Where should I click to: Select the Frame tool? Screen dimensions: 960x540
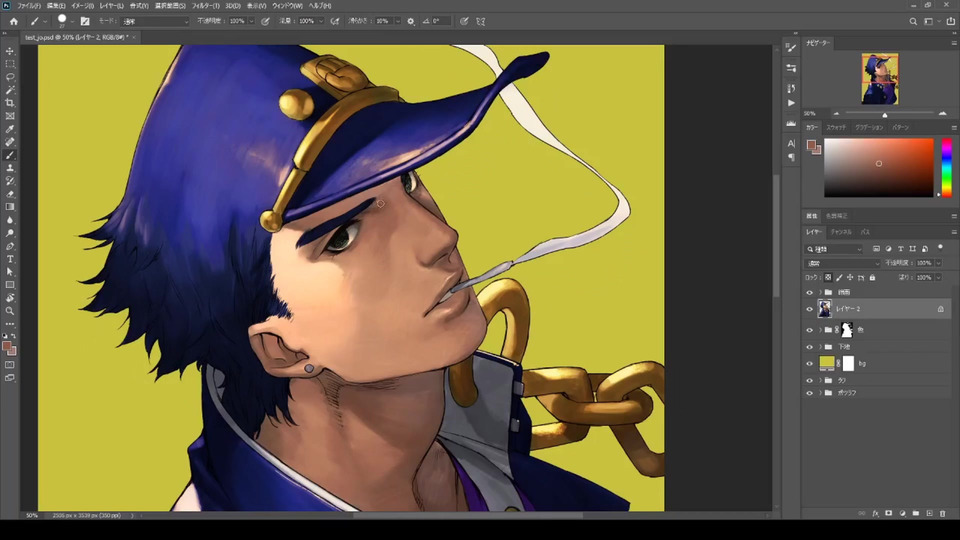click(10, 116)
